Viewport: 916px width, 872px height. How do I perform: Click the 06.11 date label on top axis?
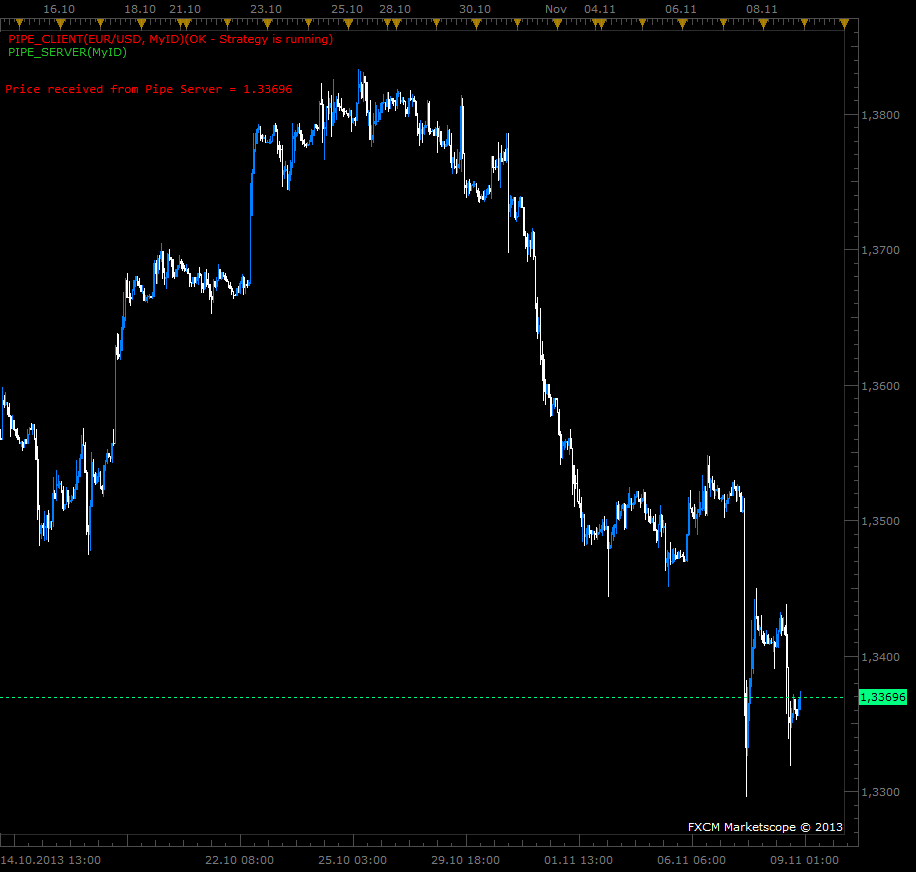tap(681, 9)
